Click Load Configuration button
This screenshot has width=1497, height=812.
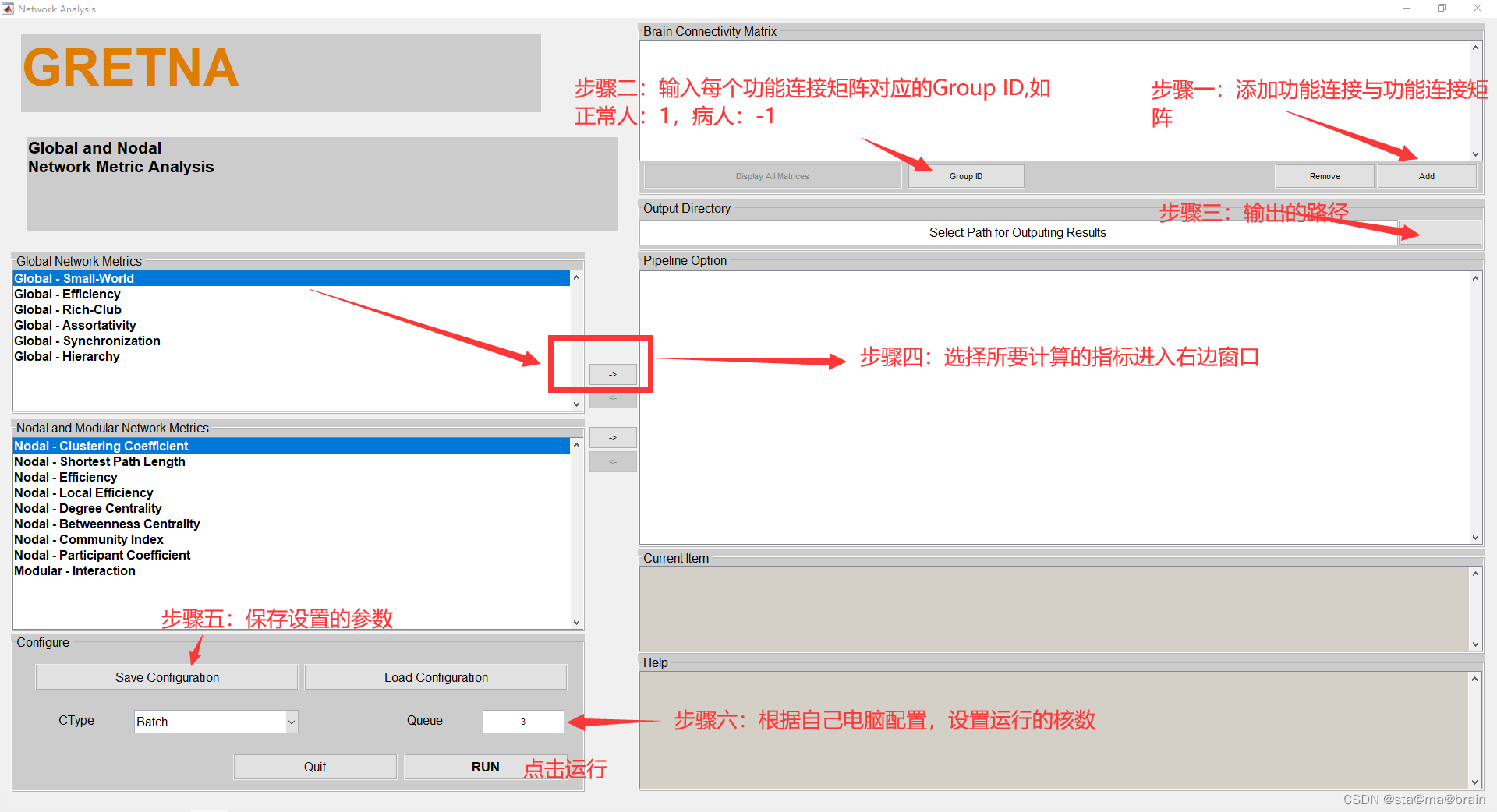coord(436,677)
